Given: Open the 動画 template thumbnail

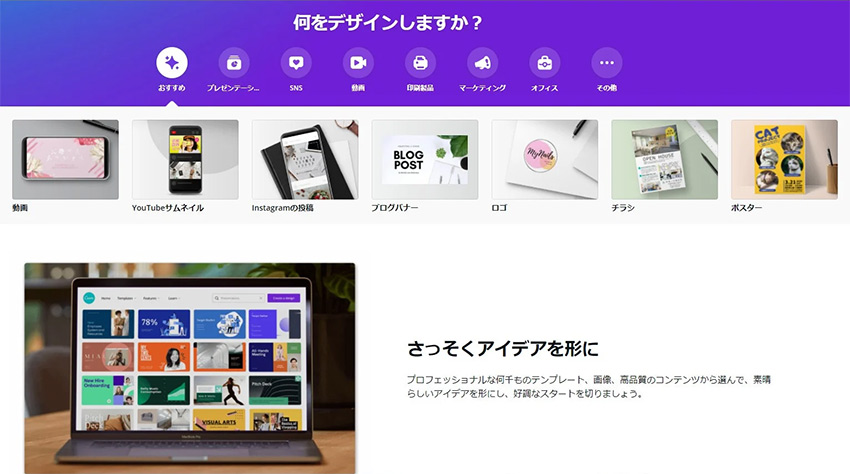Looking at the screenshot, I should (x=66, y=159).
